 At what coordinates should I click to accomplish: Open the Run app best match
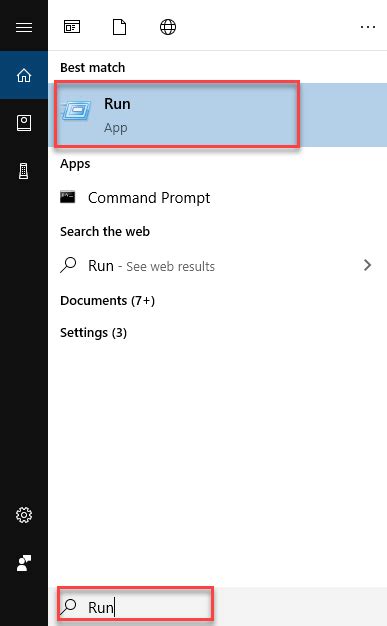(218, 115)
